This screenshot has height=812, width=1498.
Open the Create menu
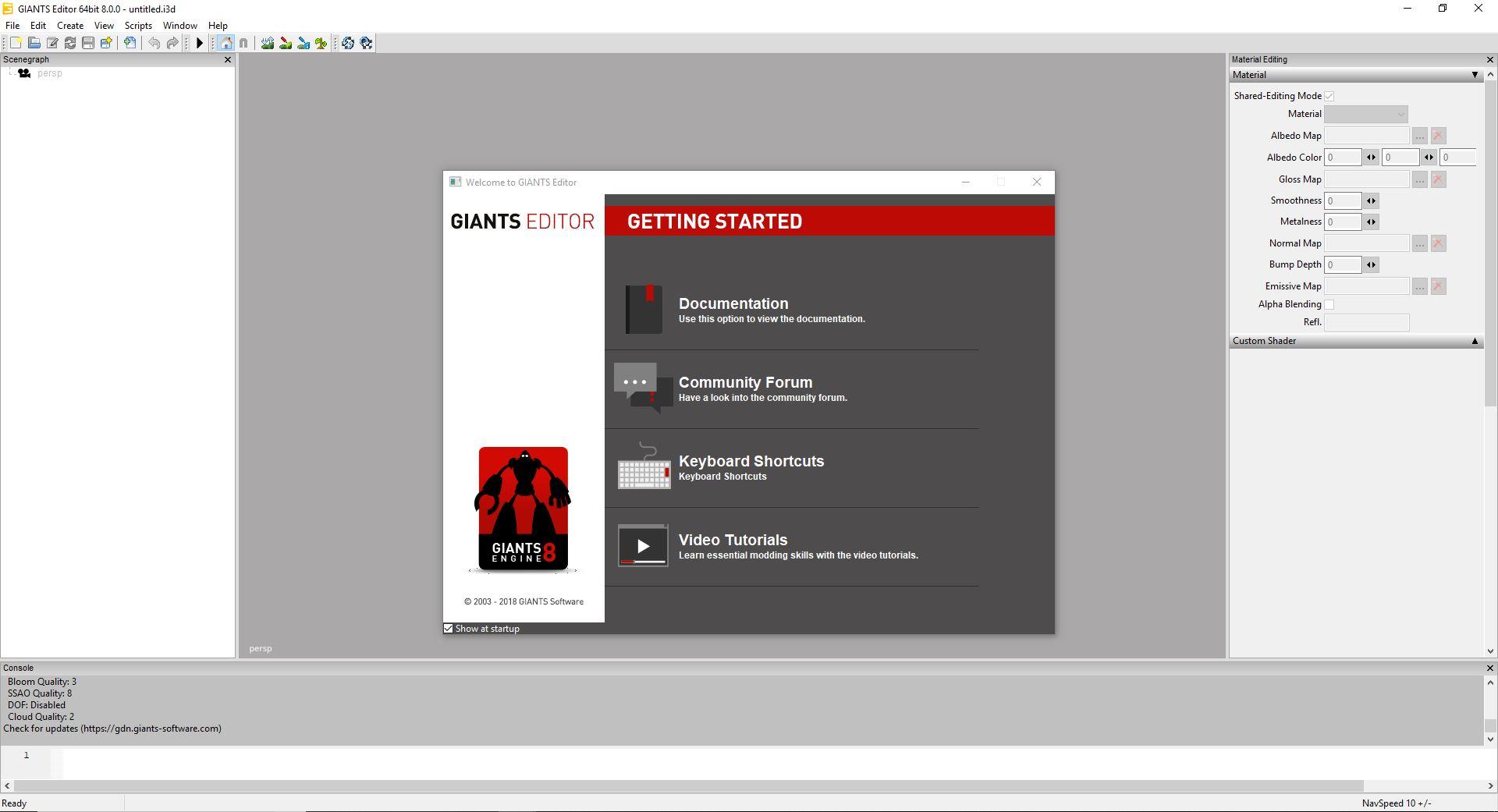(69, 25)
